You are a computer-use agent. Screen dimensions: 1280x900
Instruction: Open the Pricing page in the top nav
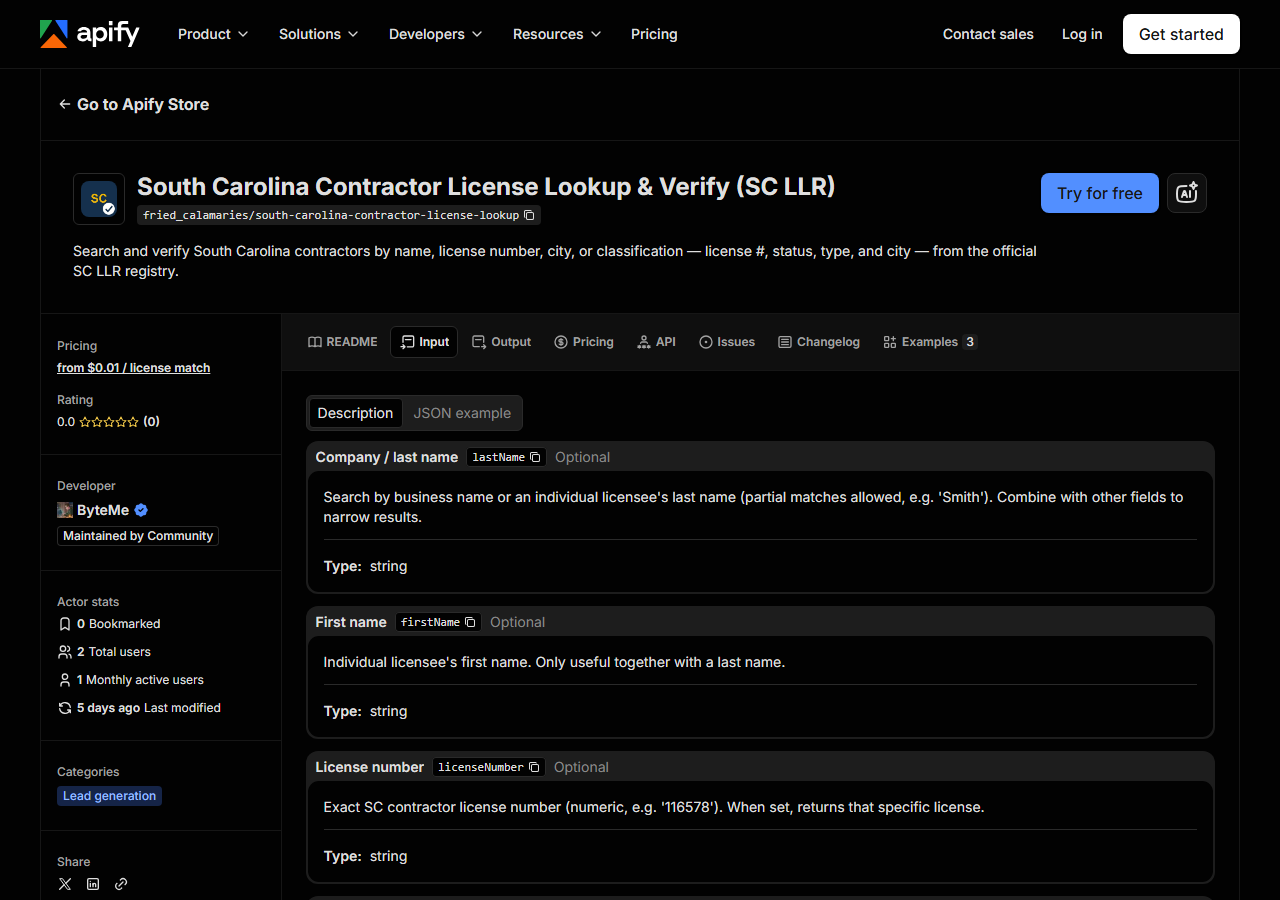[654, 34]
